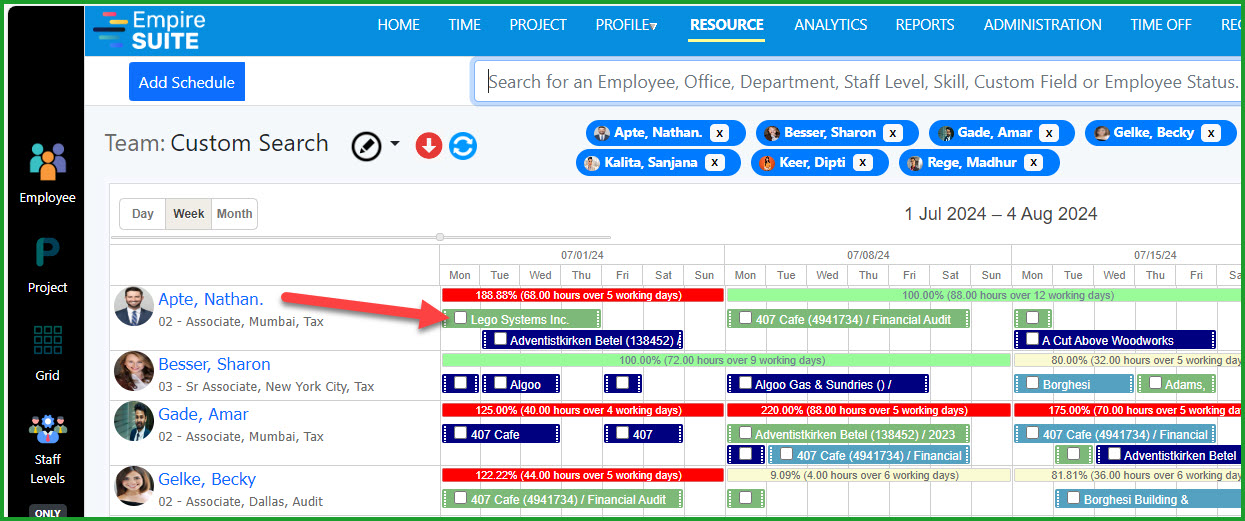This screenshot has height=521, width=1245.
Task: Click Sharon Besser's profile photo
Action: 133,371
